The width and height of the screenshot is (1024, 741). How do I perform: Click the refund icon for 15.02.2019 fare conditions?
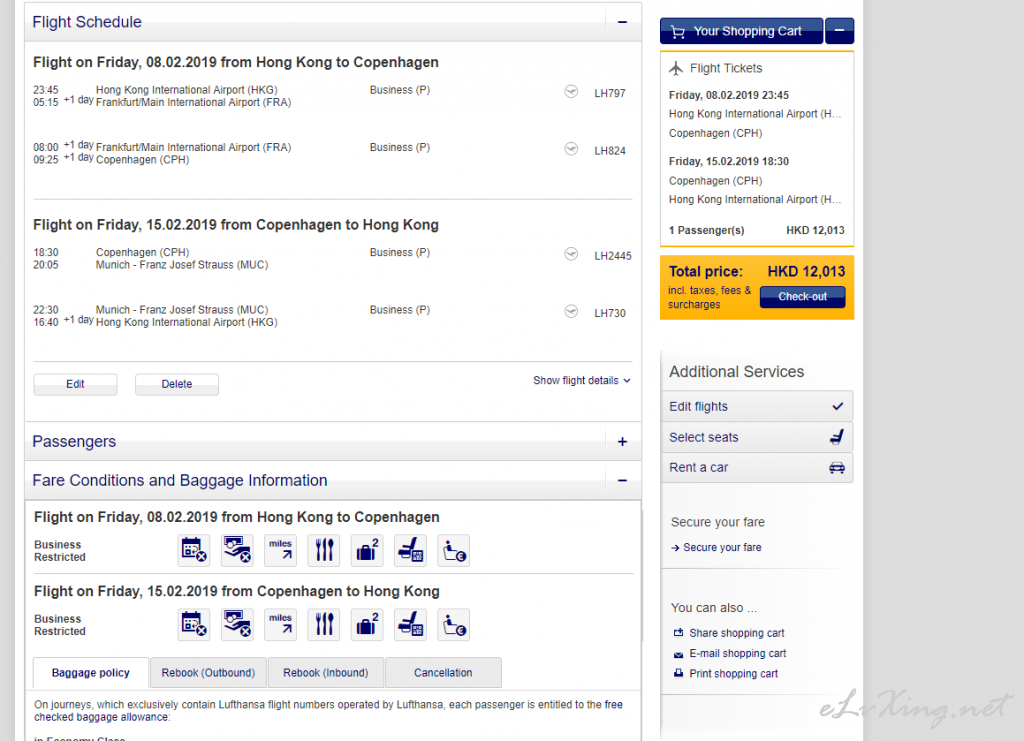(x=237, y=625)
